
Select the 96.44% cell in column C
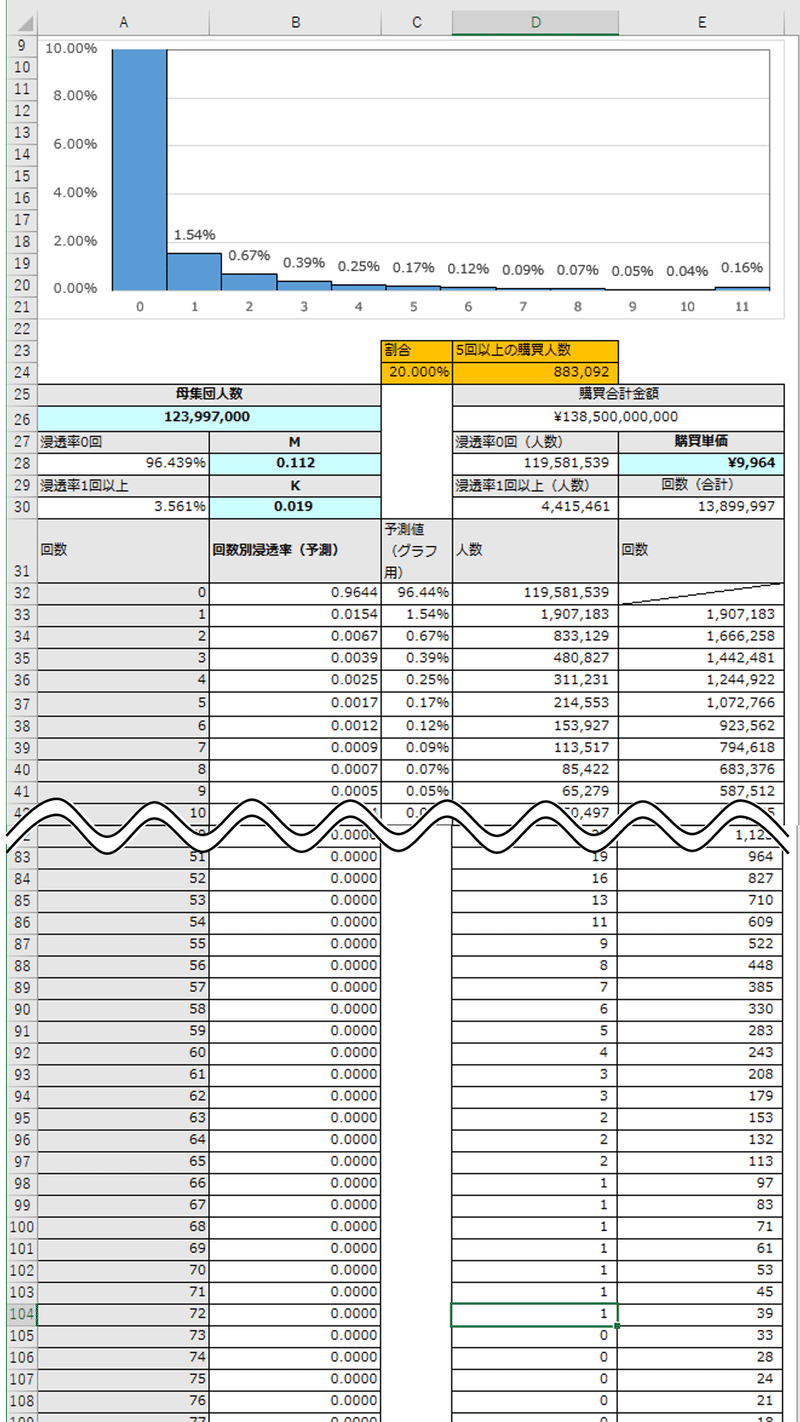coord(416,593)
